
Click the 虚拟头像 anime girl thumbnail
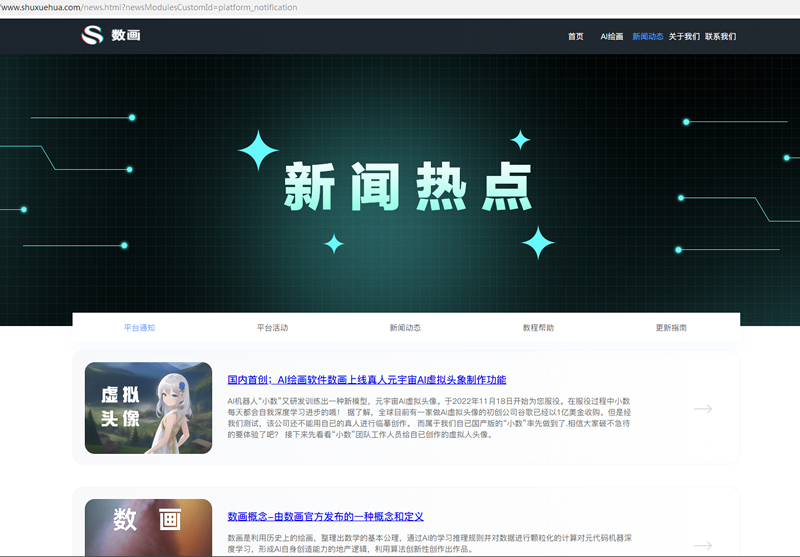pyautogui.click(x=148, y=408)
